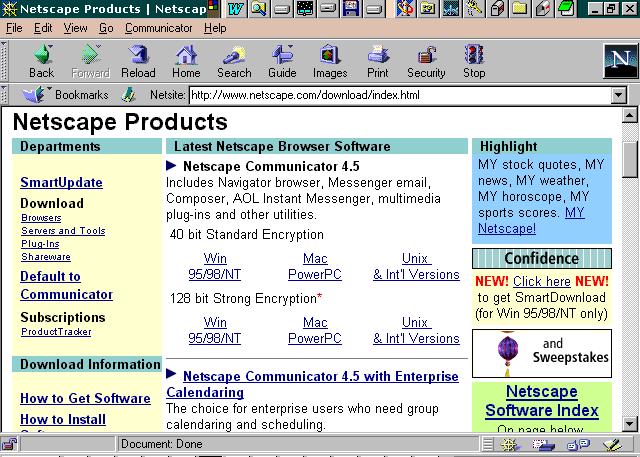Click the page scrollbar up arrow
This screenshot has height=457, width=640.
[630, 115]
